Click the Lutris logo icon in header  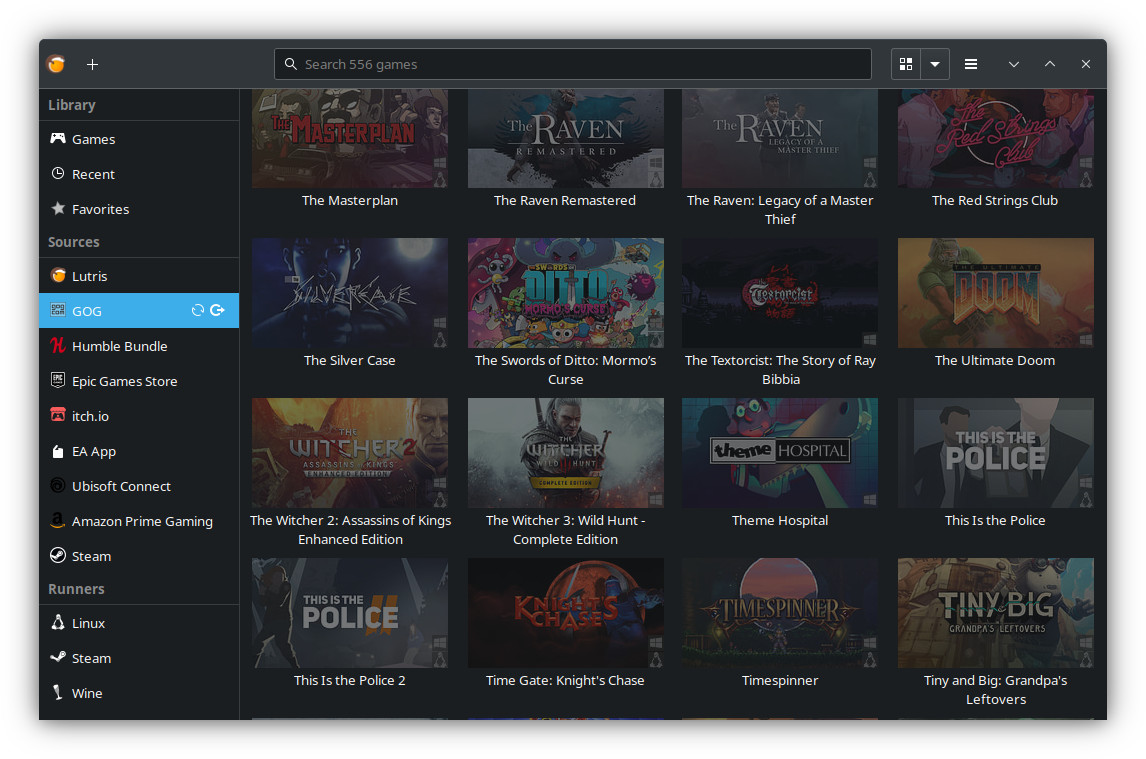57,64
